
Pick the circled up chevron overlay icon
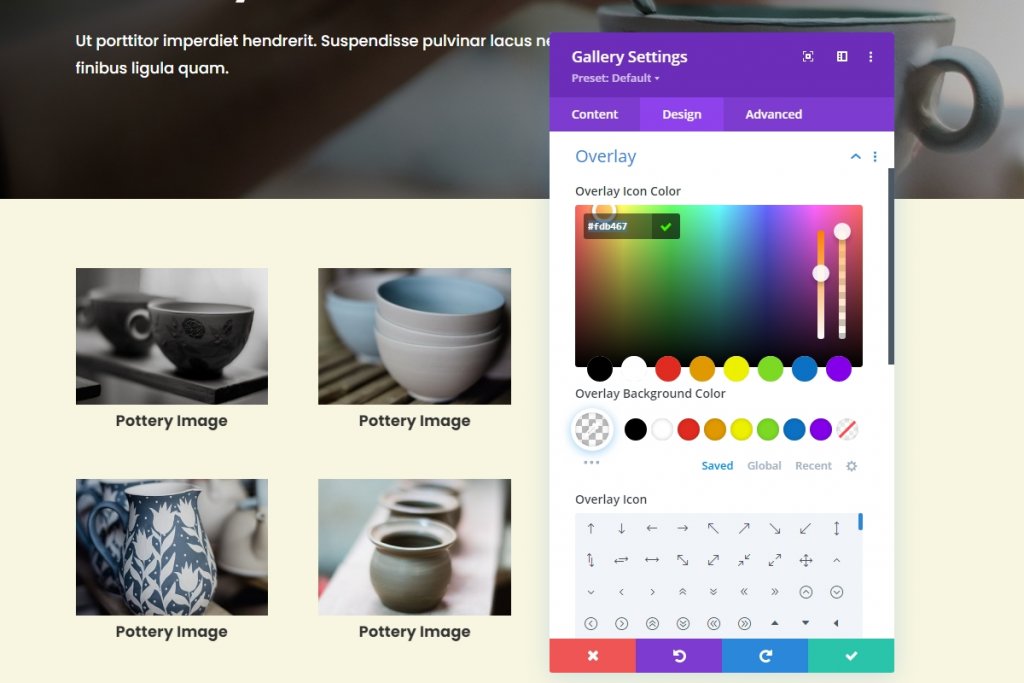805,592
